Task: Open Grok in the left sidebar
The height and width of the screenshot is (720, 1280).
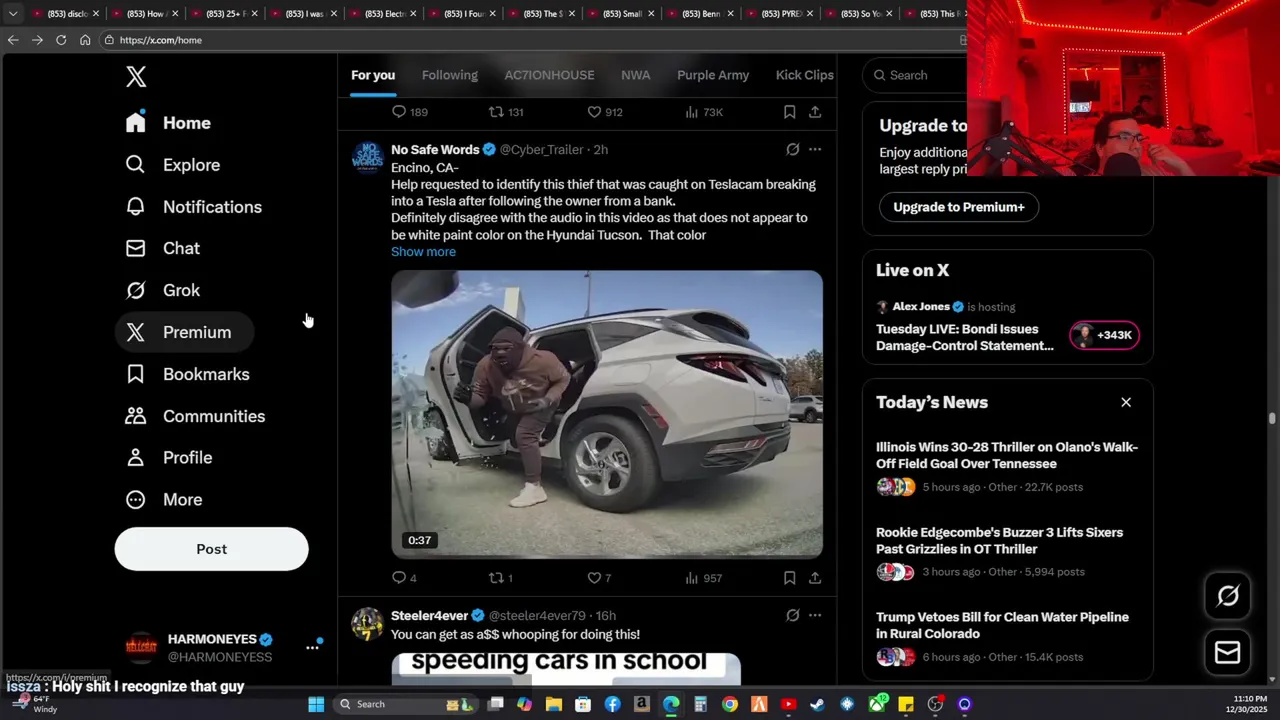Action: [162, 290]
